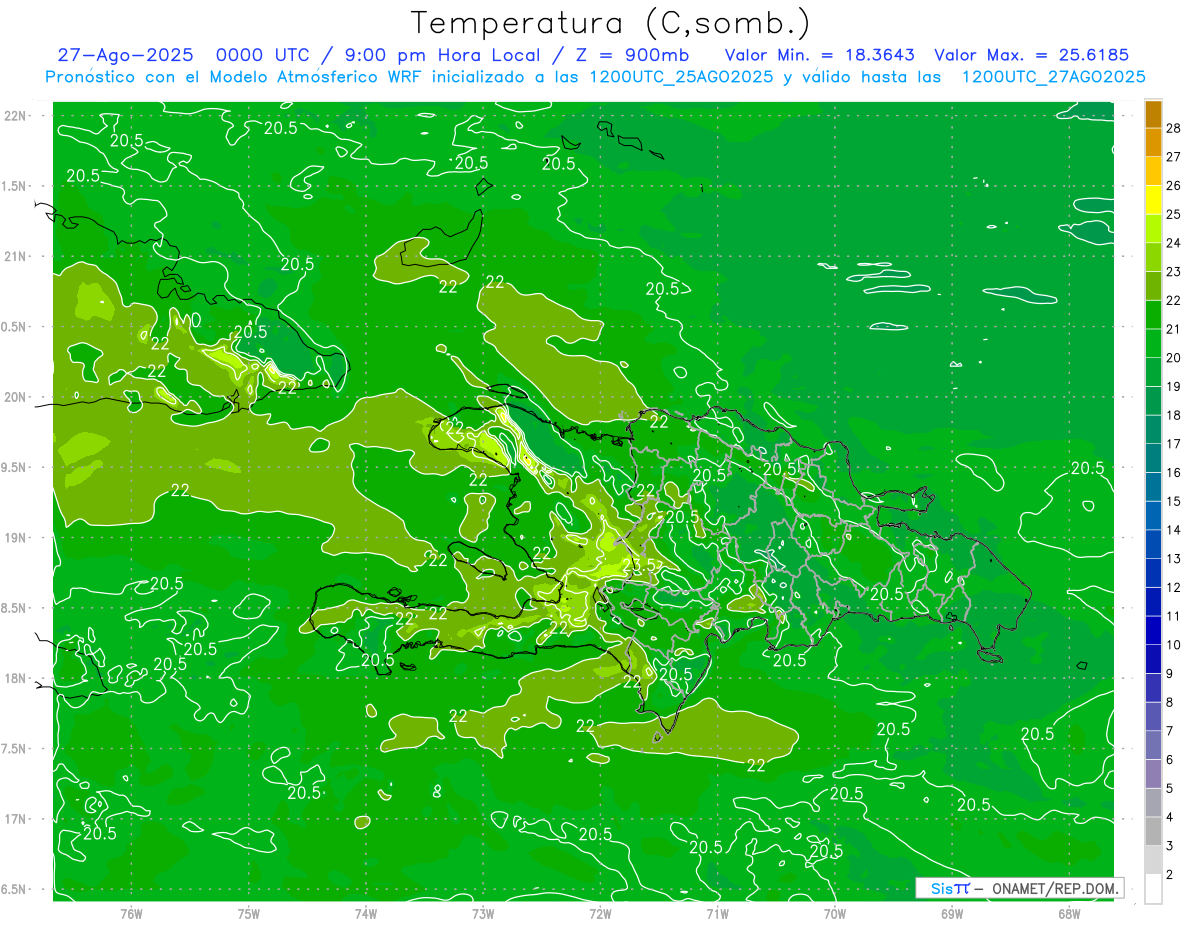Click the "20N" latitude axis label
Viewport: 1200px width, 927px height.
(15, 397)
